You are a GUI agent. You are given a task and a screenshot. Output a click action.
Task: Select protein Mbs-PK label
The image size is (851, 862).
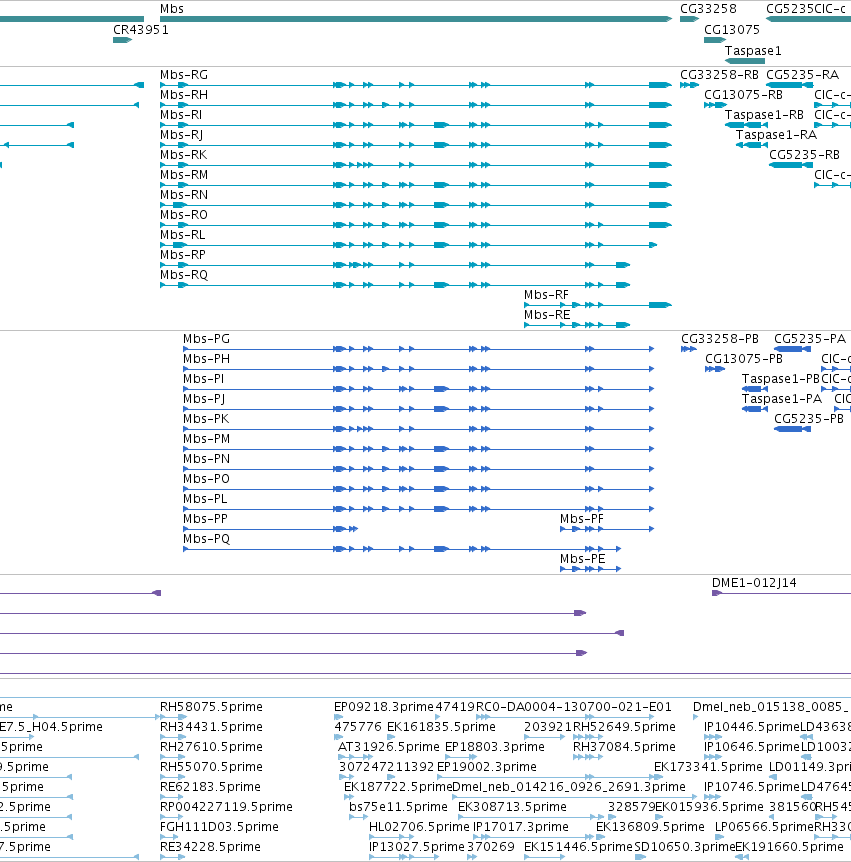(x=206, y=418)
